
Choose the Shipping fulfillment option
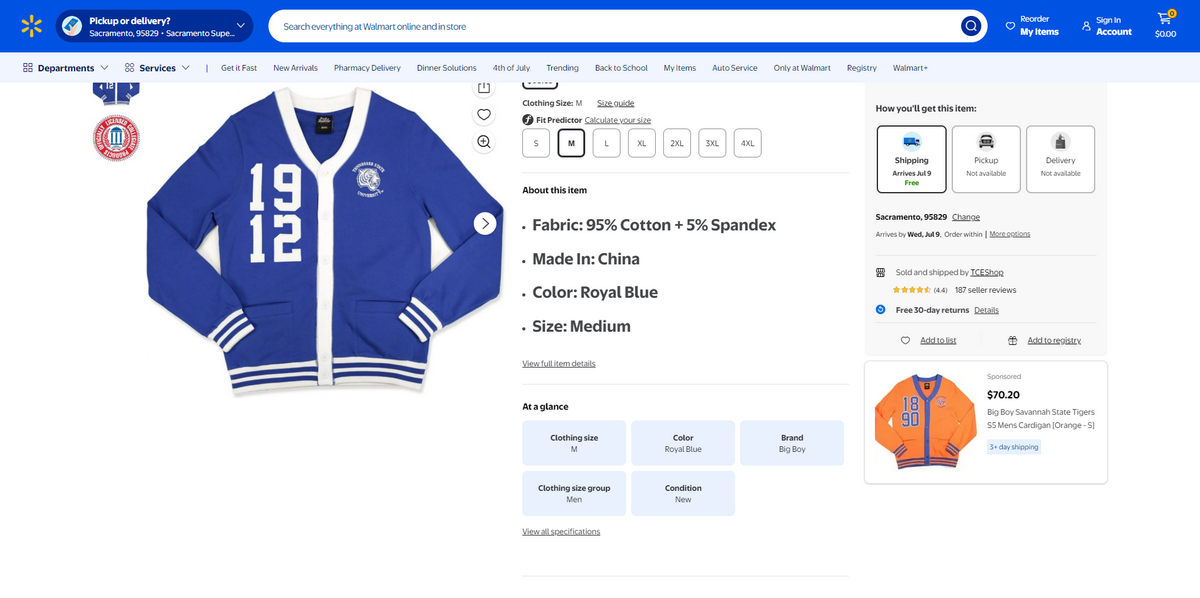[911, 159]
